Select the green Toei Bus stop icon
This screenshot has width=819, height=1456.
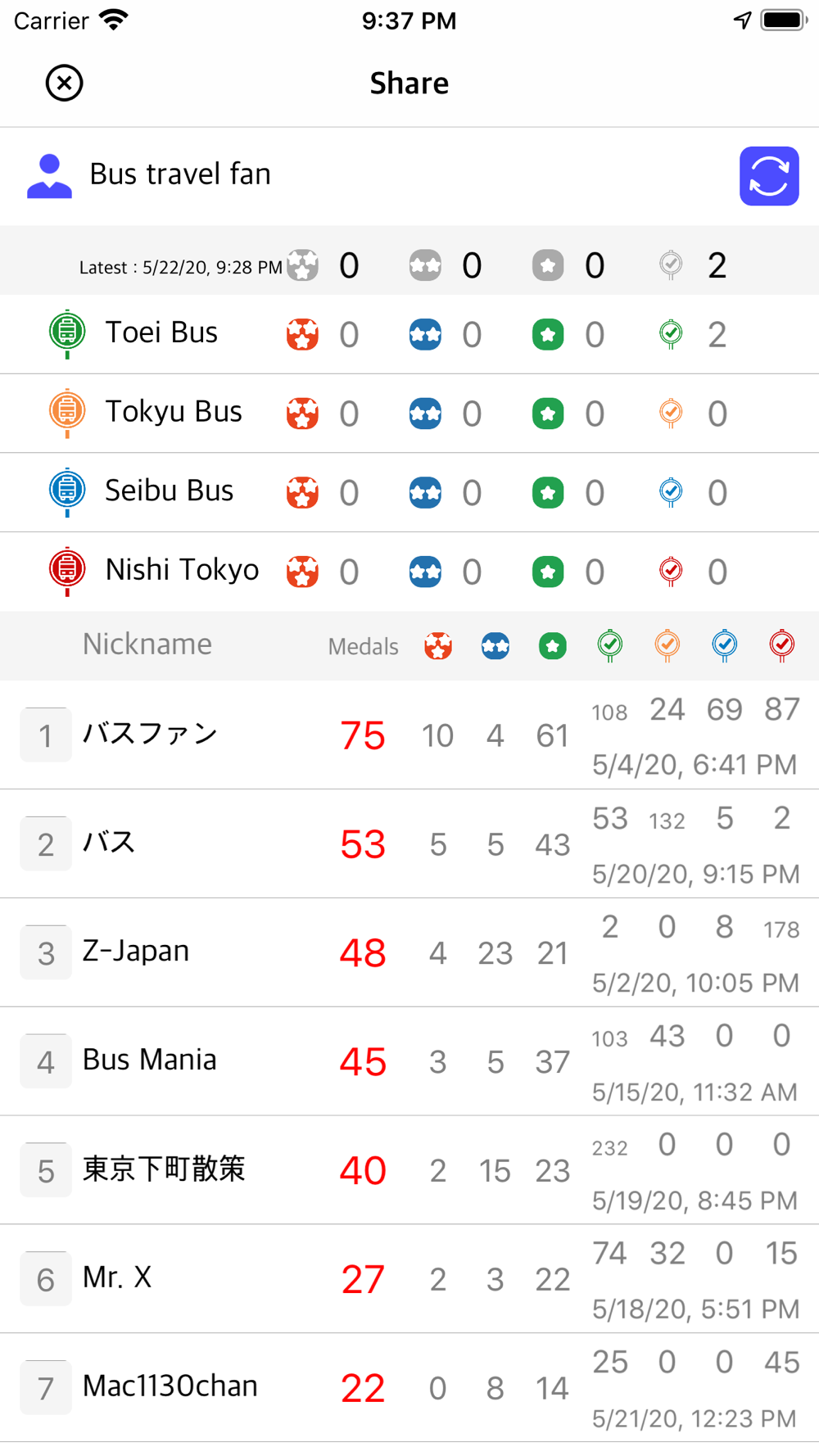click(x=67, y=333)
